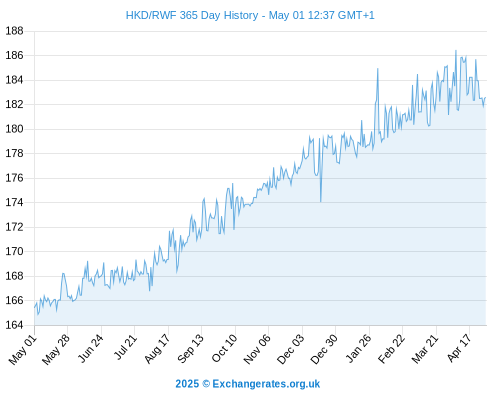Screen dimensions: 495x400
Task: Select the Sep 13 x-axis date label
Action: pyautogui.click(x=190, y=349)
